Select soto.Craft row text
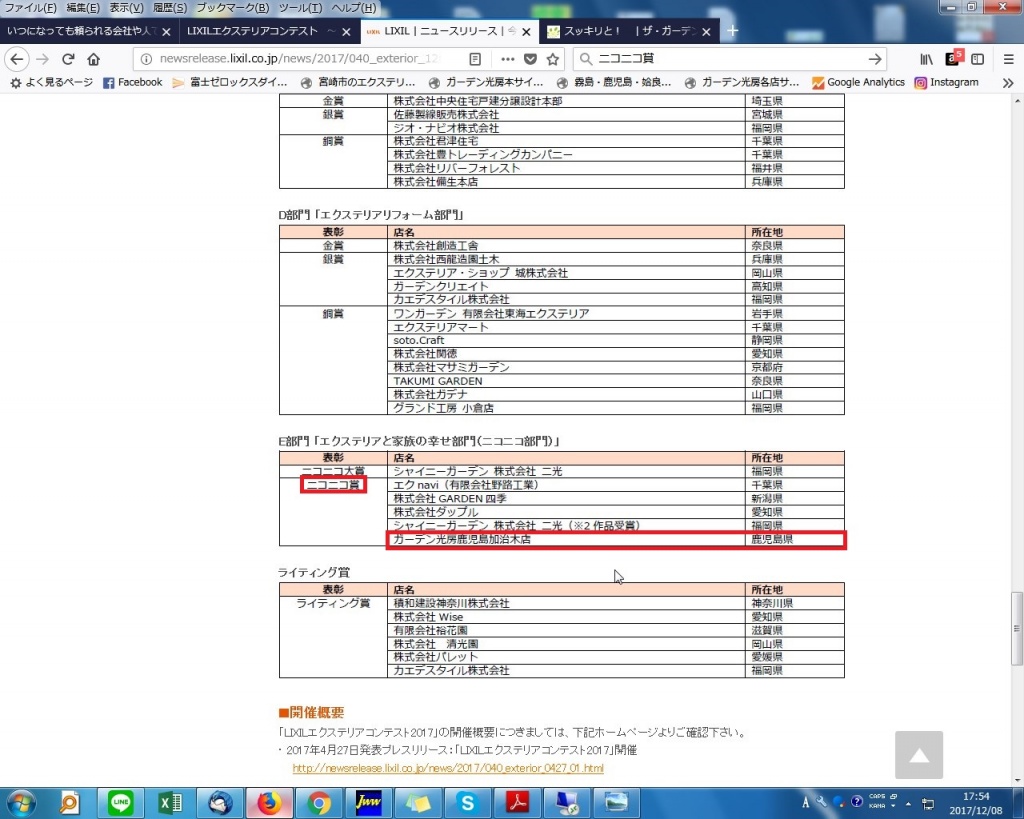Image resolution: width=1024 pixels, height=819 pixels. (419, 340)
